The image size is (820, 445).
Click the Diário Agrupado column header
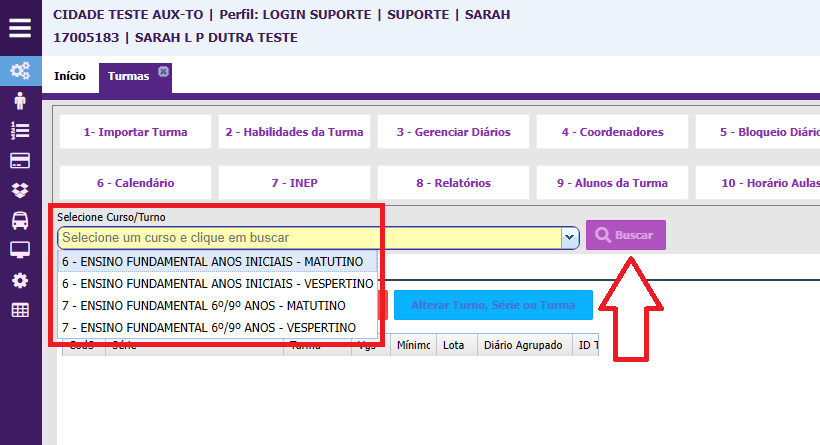point(519,345)
